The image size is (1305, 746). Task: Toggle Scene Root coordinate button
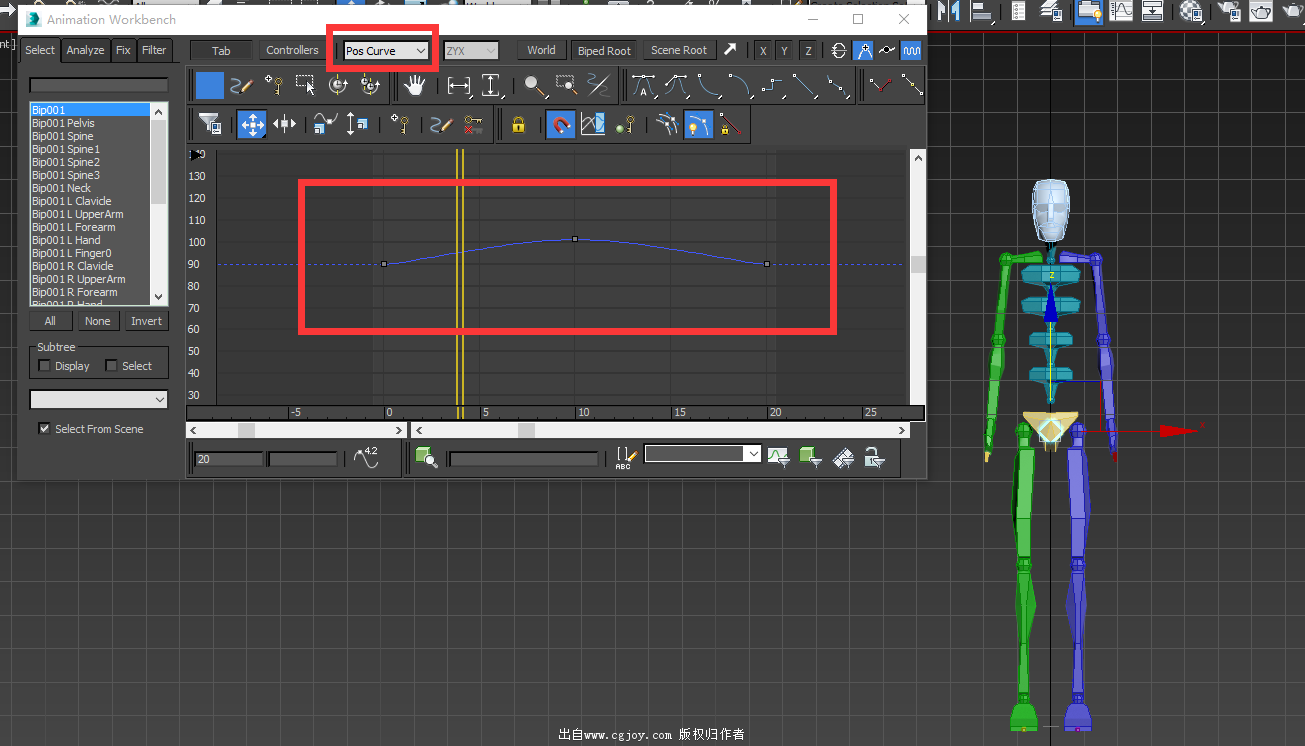point(679,50)
